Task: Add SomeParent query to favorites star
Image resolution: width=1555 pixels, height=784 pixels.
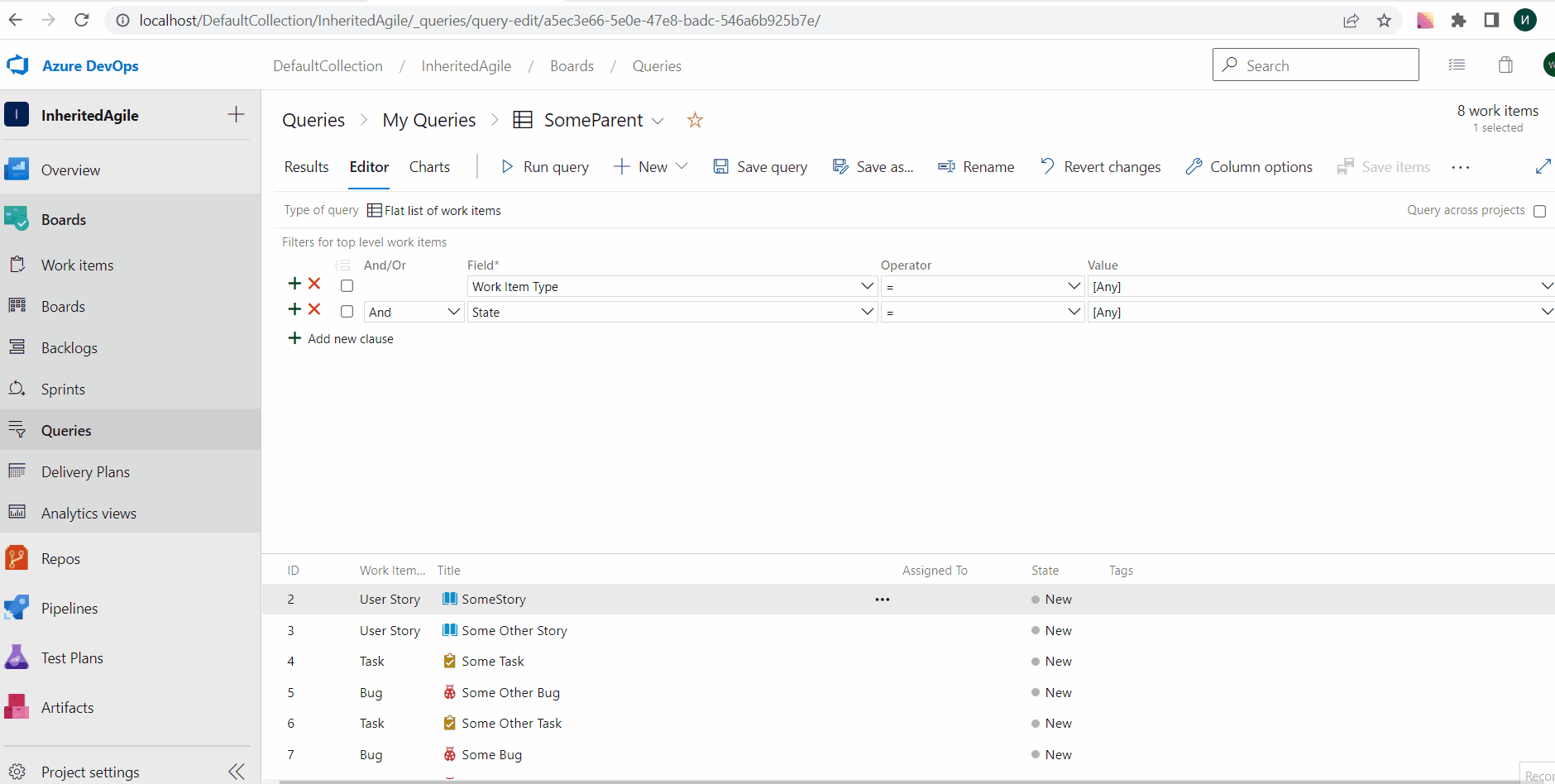Action: tap(695, 121)
